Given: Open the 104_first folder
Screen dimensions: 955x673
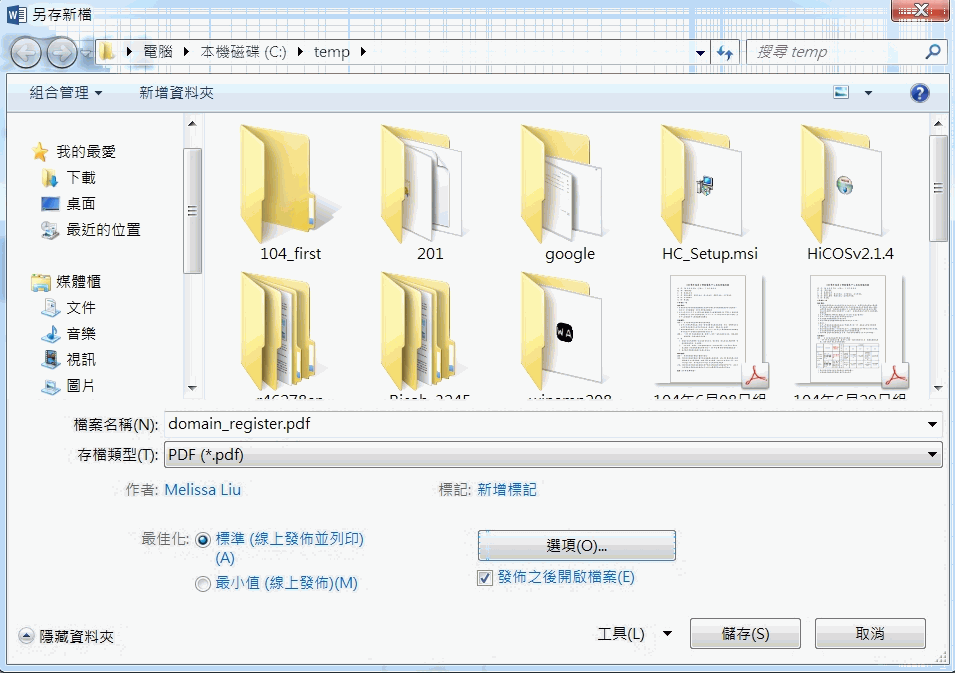Looking at the screenshot, I should 289,190.
